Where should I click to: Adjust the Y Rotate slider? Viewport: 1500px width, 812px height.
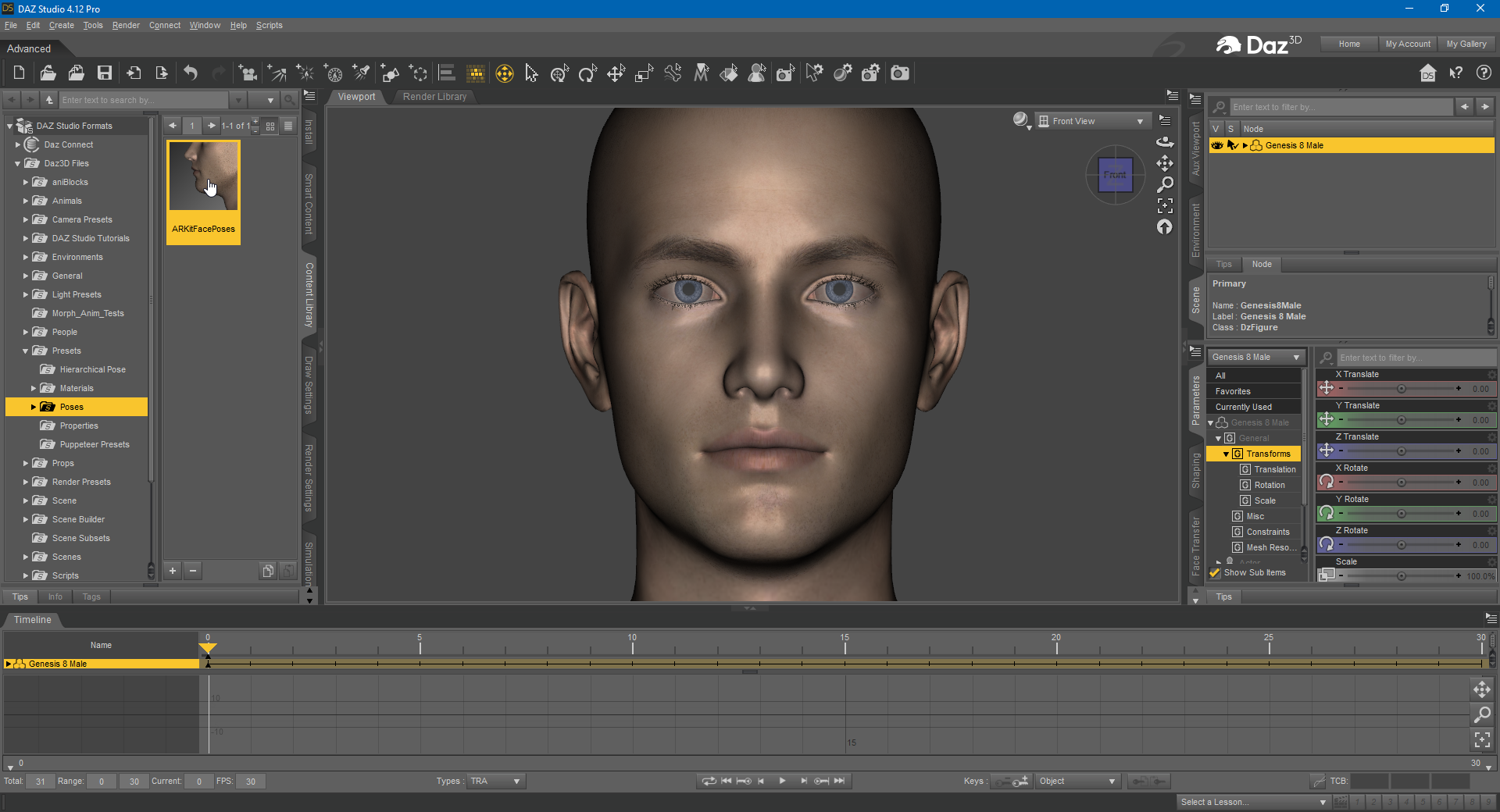[x=1400, y=513]
